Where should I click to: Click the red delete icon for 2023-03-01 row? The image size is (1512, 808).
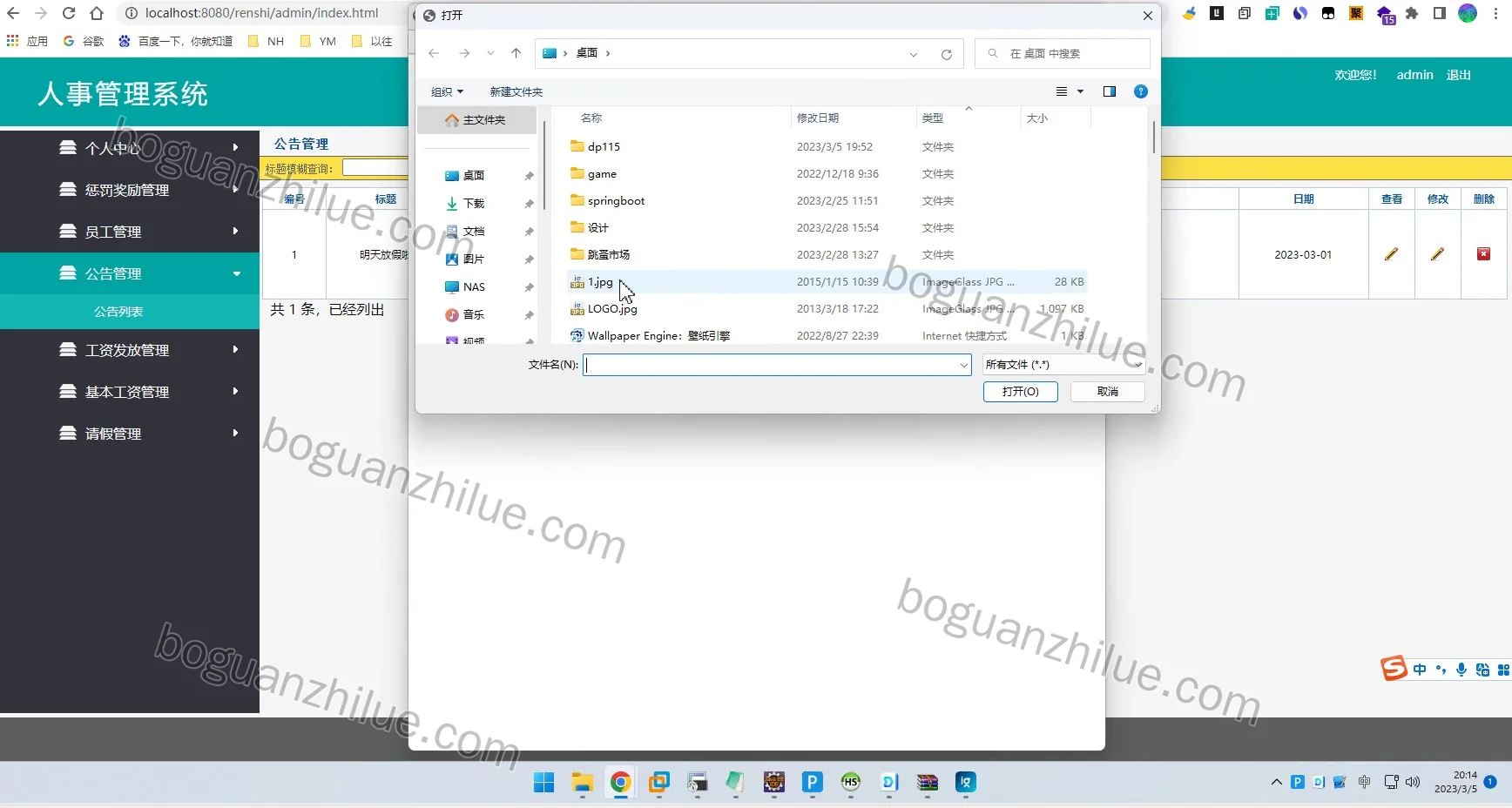[1483, 254]
